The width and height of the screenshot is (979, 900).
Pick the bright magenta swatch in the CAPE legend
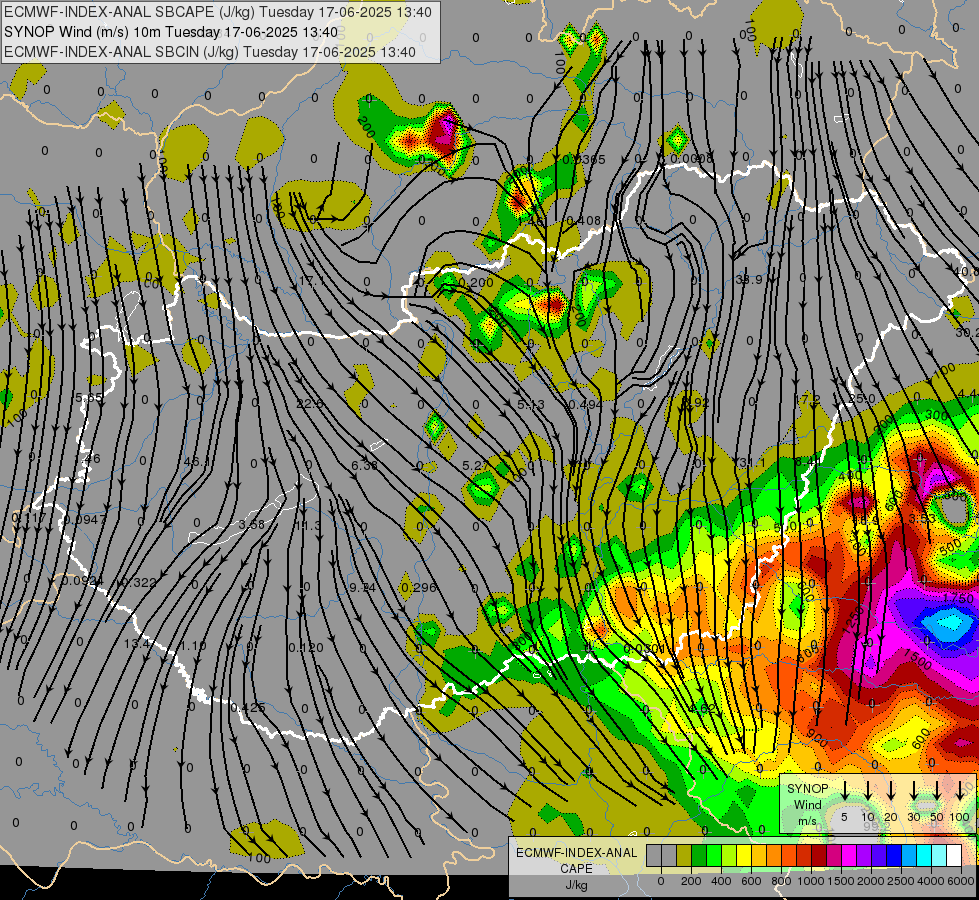pyautogui.click(x=849, y=856)
